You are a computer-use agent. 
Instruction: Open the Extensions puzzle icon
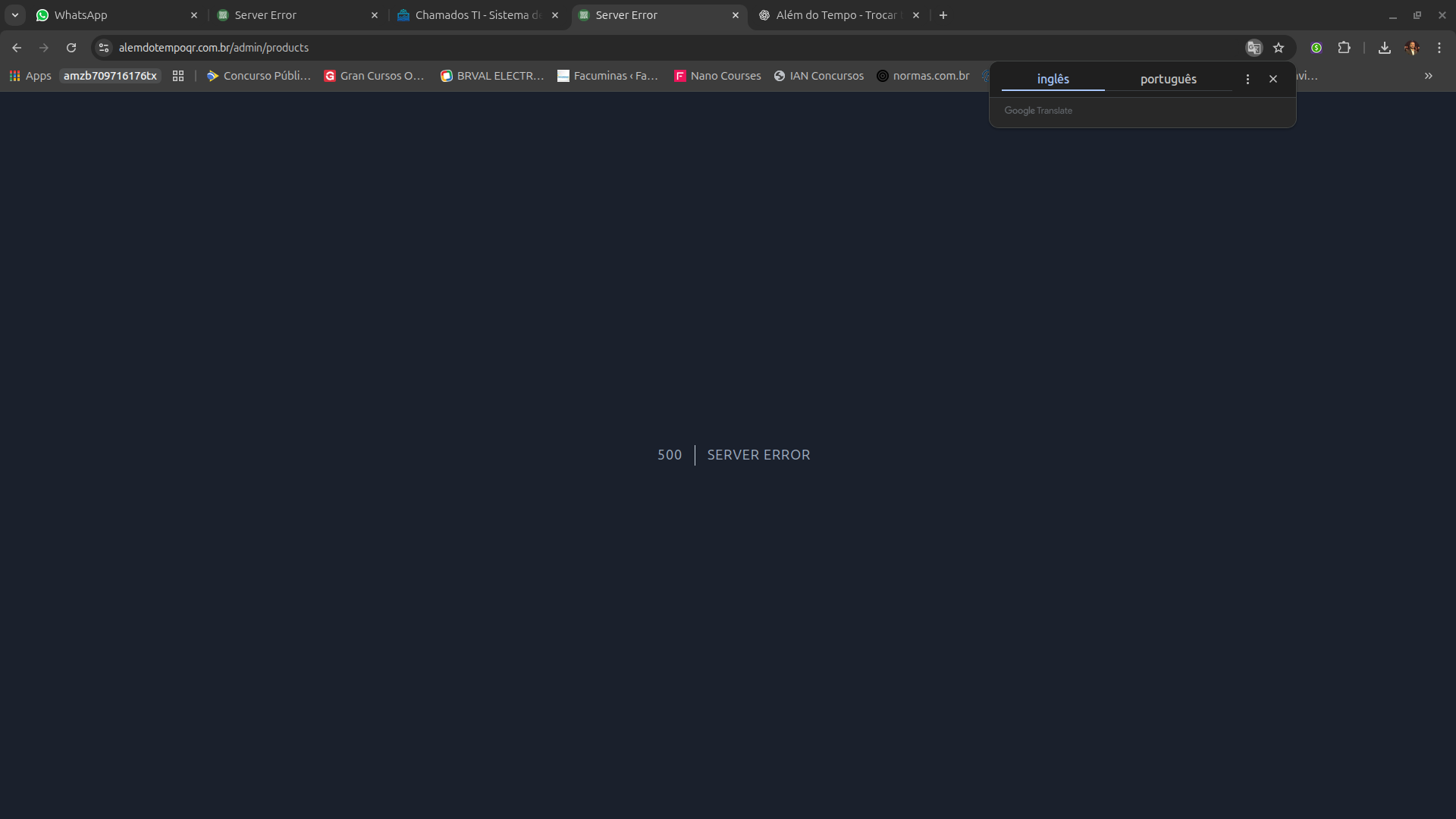point(1344,48)
